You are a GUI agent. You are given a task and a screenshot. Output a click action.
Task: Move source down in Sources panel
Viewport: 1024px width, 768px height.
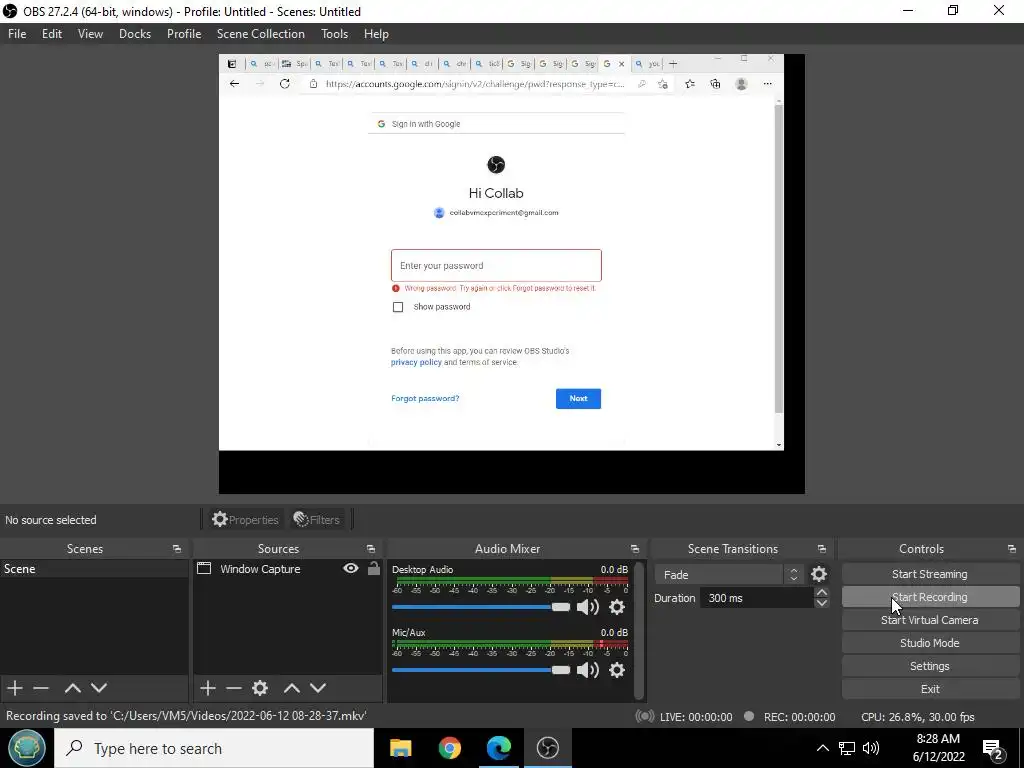pyautogui.click(x=317, y=688)
